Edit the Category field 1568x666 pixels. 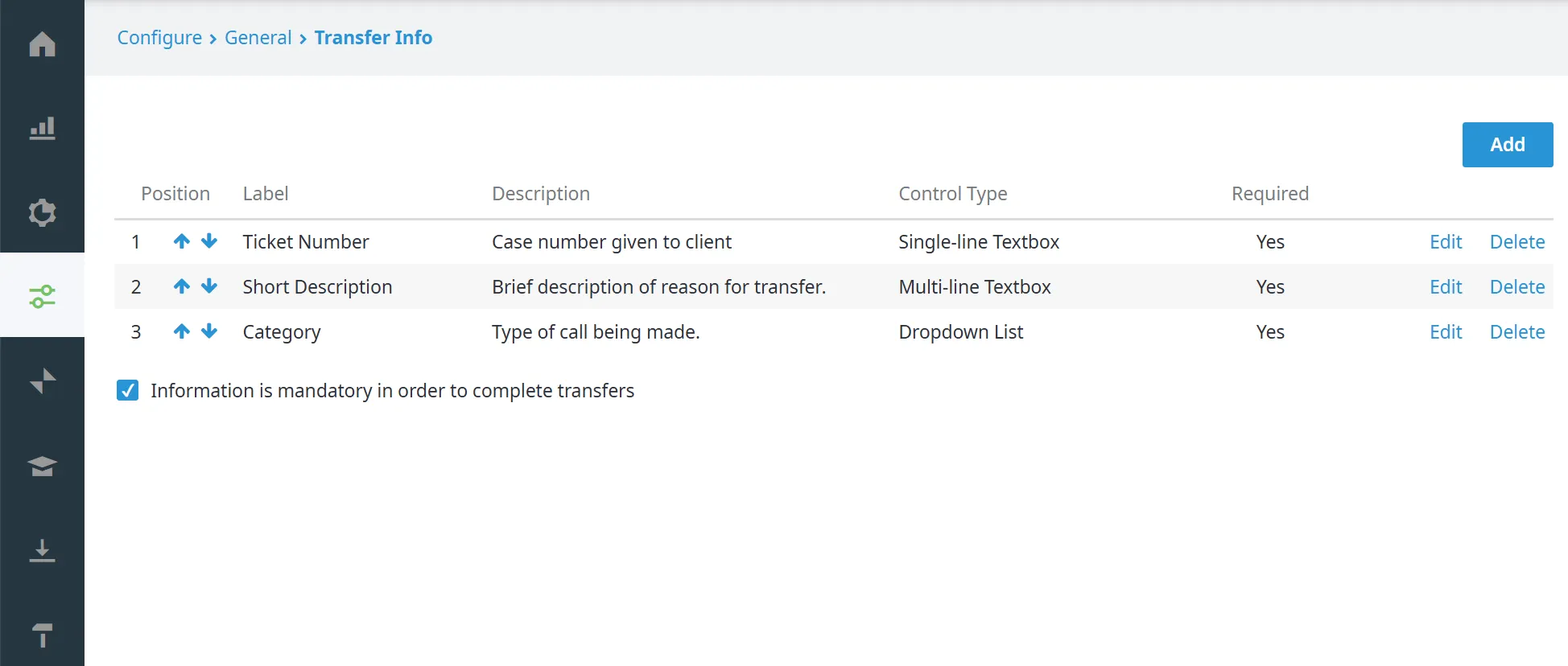1446,332
